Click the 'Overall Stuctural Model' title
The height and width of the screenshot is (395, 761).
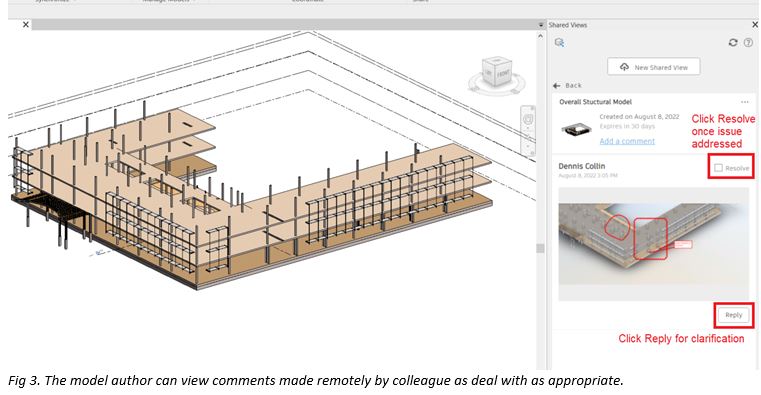click(596, 102)
